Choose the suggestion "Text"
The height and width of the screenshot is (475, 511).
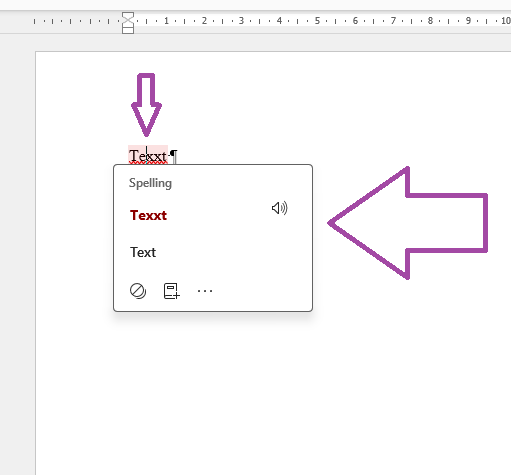(143, 252)
